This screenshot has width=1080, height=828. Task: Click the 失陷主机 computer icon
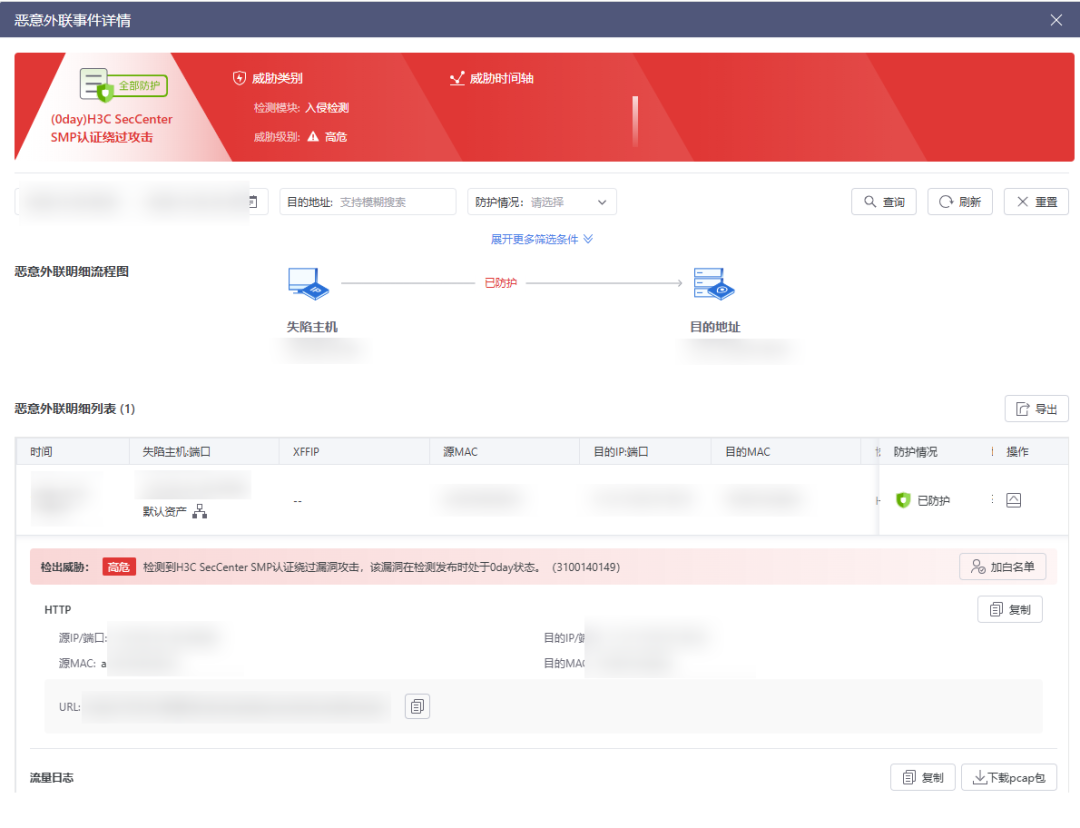[x=308, y=283]
